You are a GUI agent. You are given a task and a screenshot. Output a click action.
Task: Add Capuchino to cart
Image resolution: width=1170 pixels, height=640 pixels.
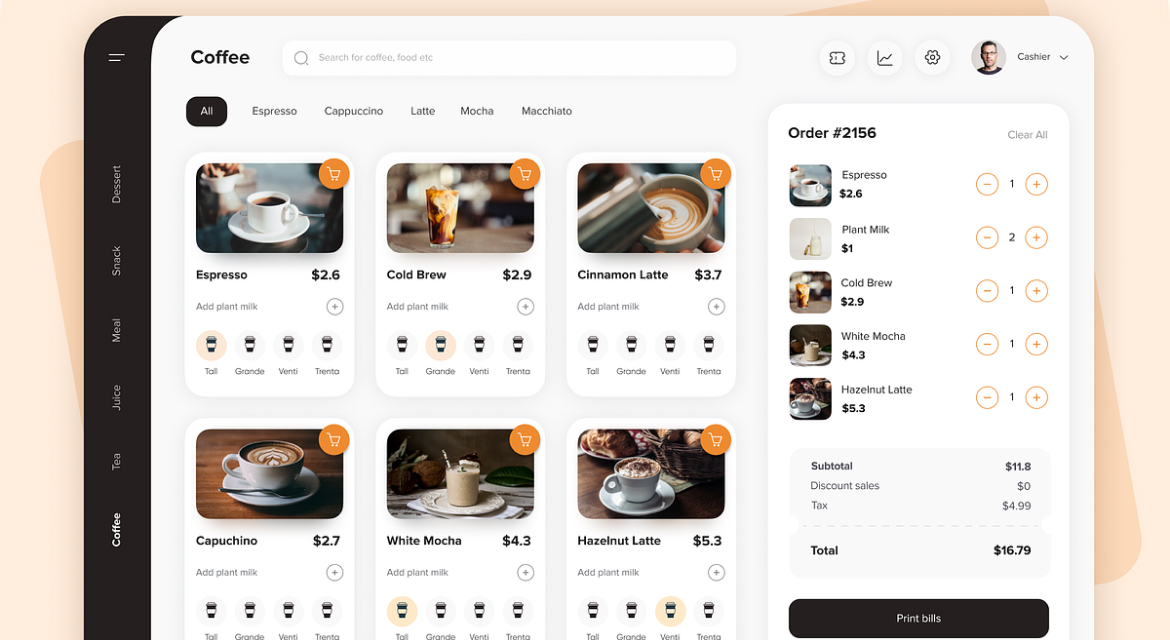334,440
